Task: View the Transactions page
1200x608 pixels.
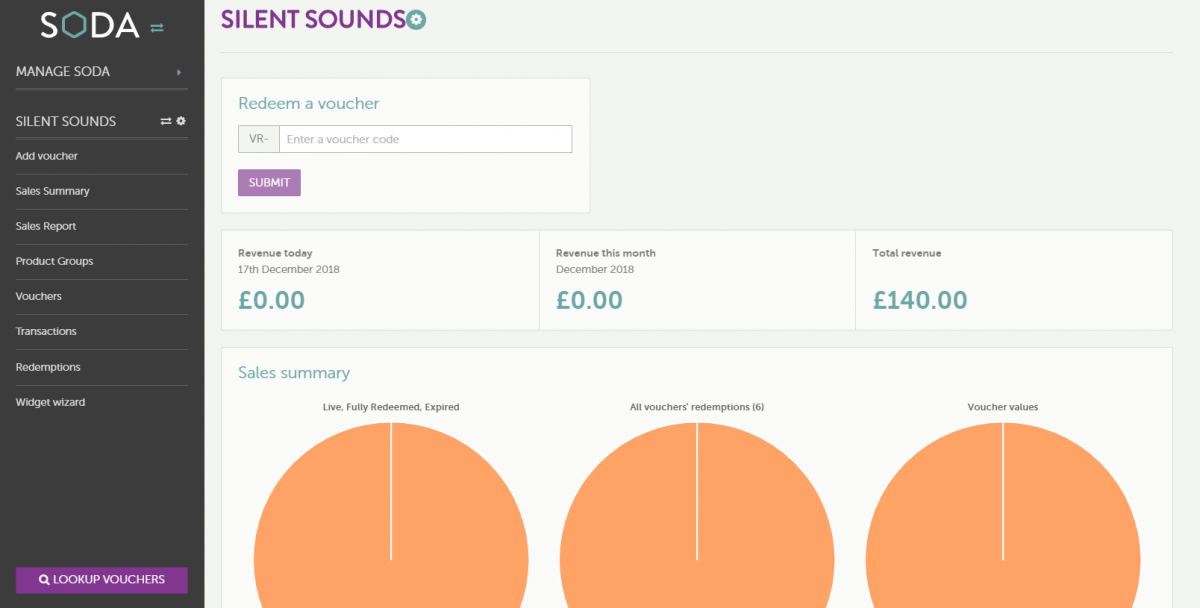Action: click(46, 331)
